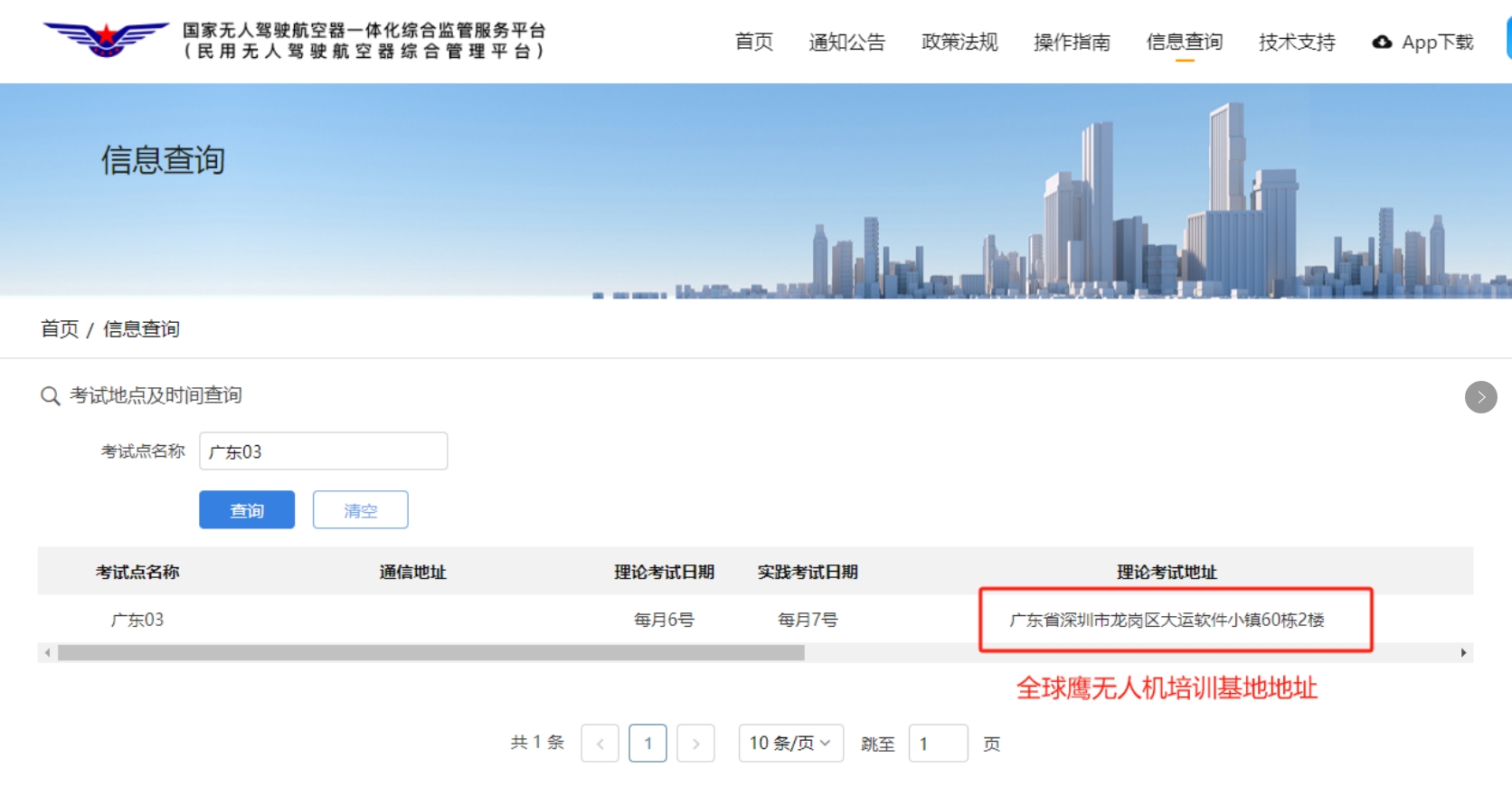This screenshot has width=1512, height=797.
Task: Click the round gray arrow button
Action: (1480, 397)
